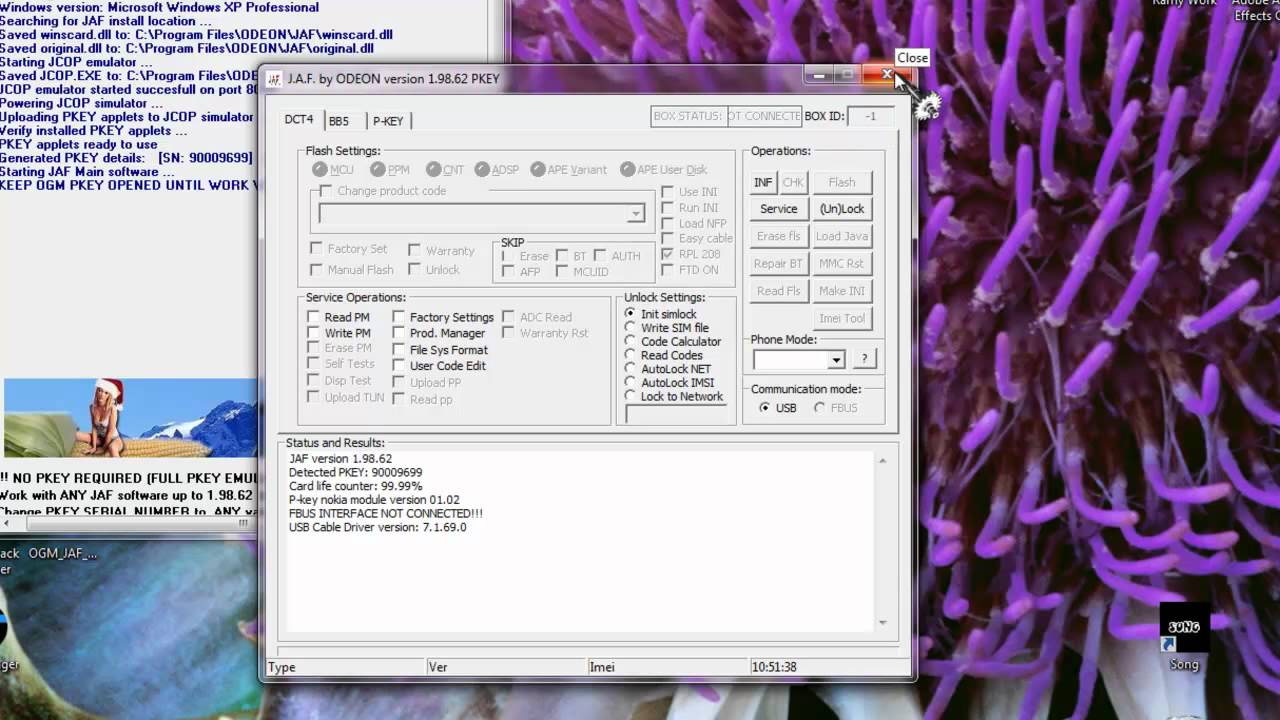Expand the product code combo box
Image resolution: width=1280 pixels, height=720 pixels.
(x=635, y=214)
